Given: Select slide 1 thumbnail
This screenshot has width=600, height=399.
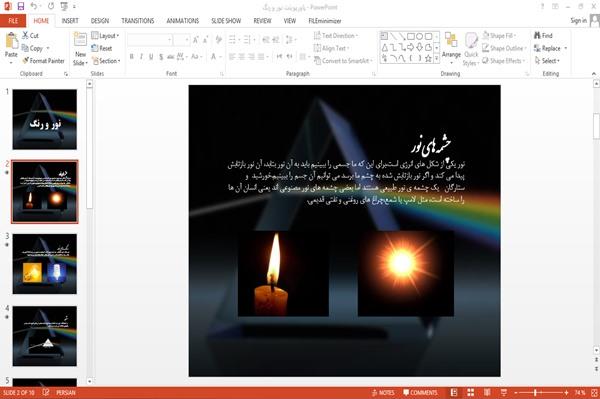Looking at the screenshot, I should (x=45, y=119).
